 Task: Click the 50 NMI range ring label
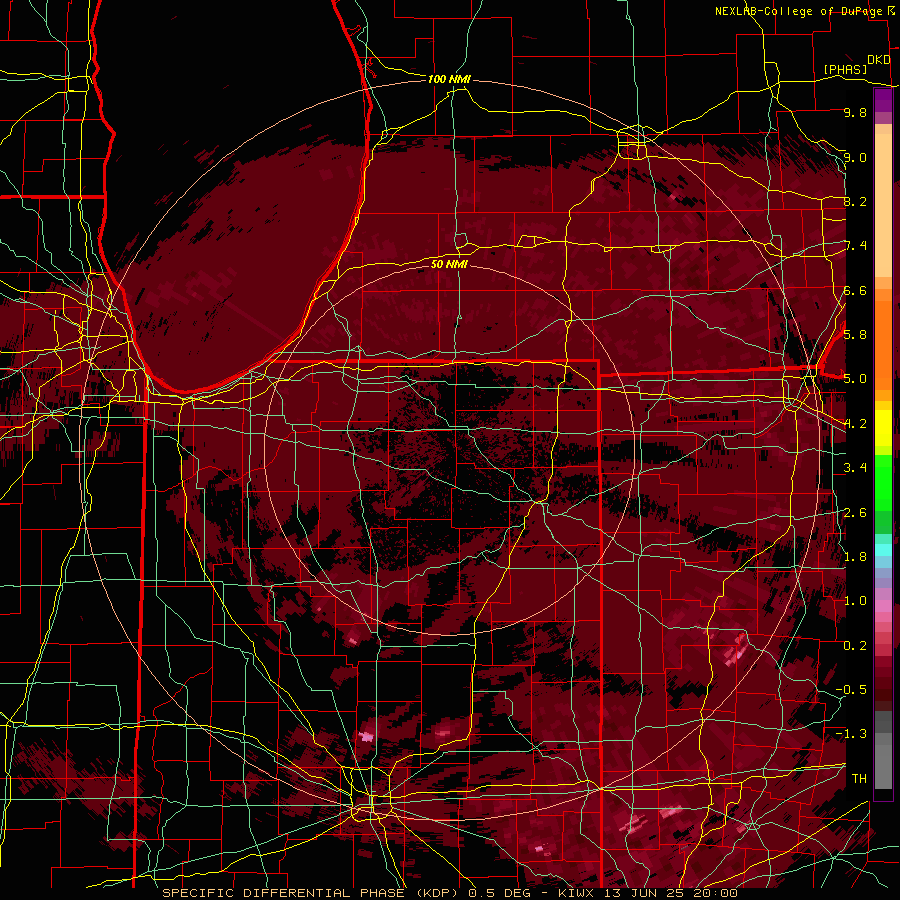point(449,264)
